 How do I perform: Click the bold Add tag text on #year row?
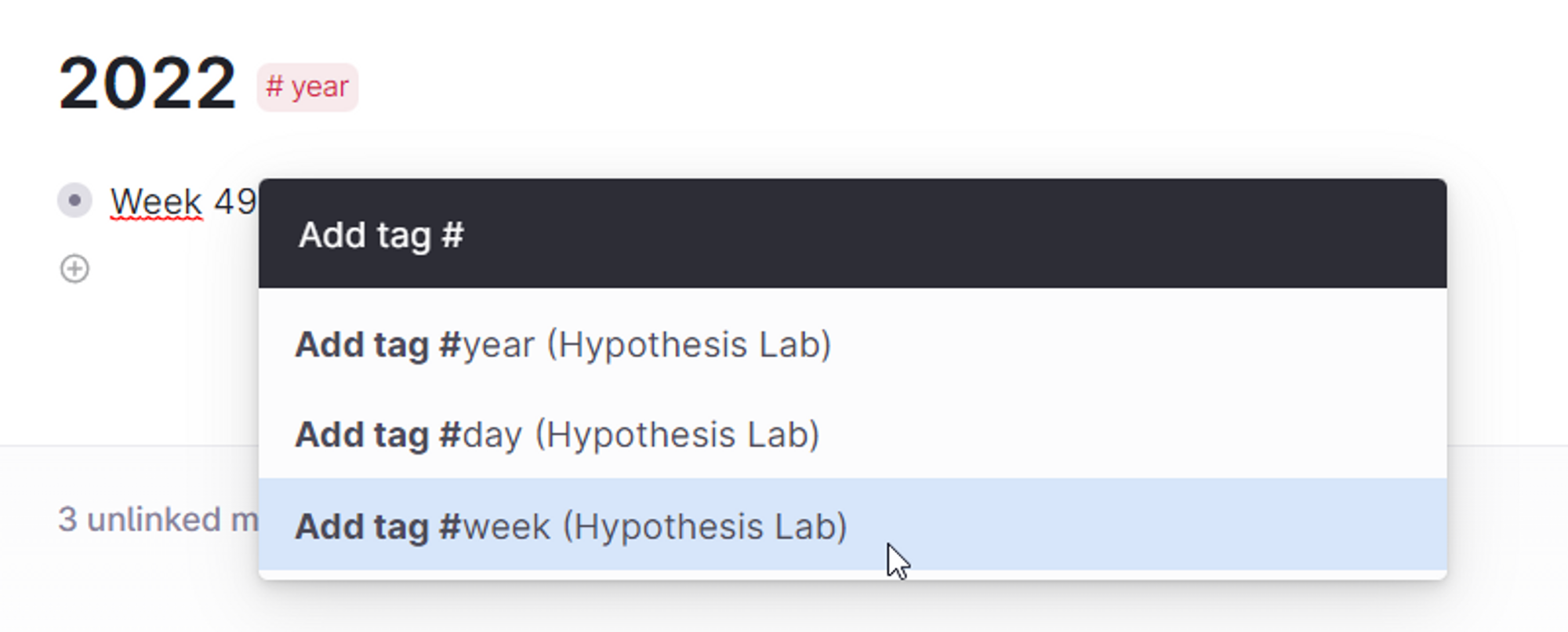[x=361, y=344]
